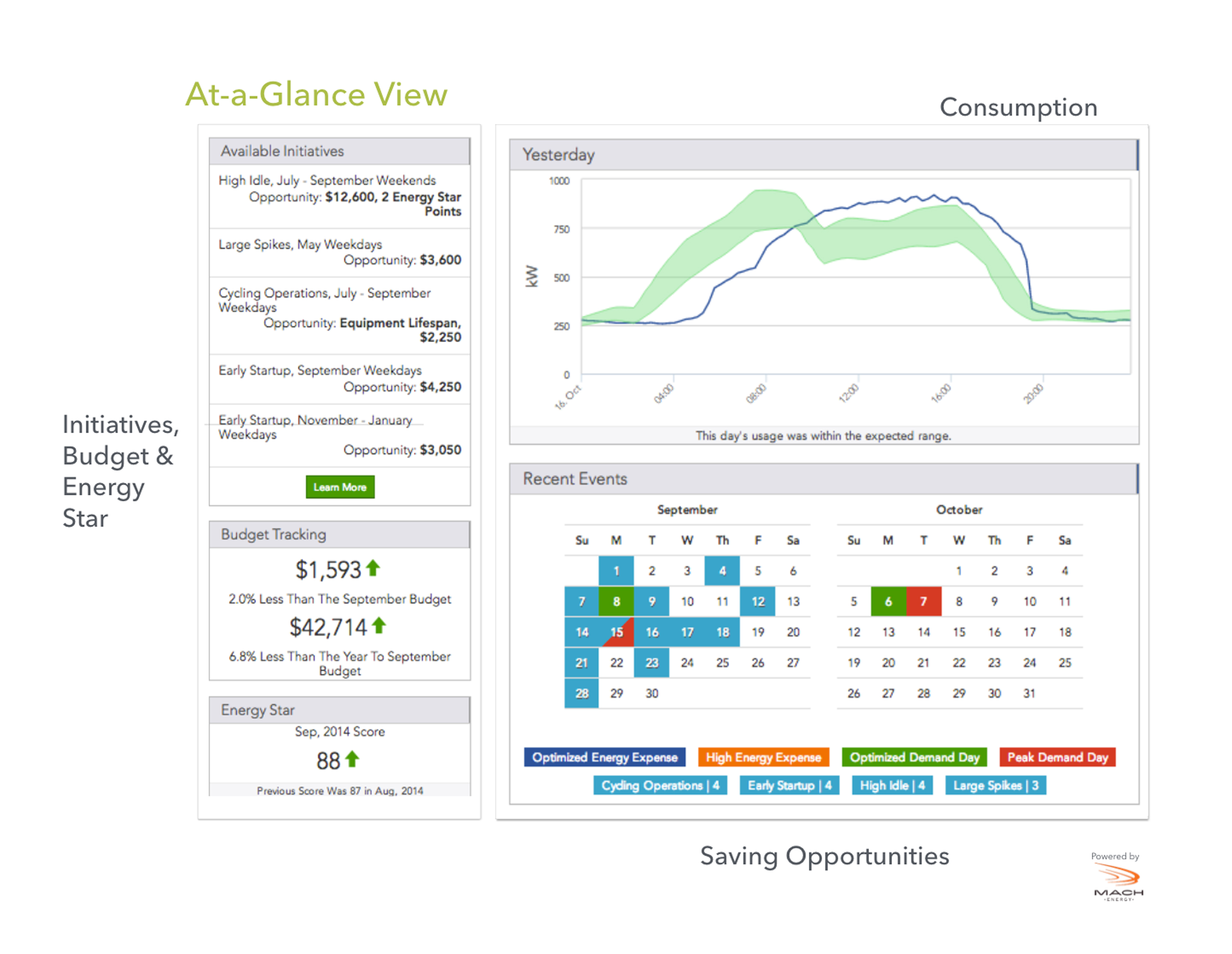1232x954 pixels.
Task: Select the Peak Demand Day legend tag
Action: pyautogui.click(x=1058, y=757)
